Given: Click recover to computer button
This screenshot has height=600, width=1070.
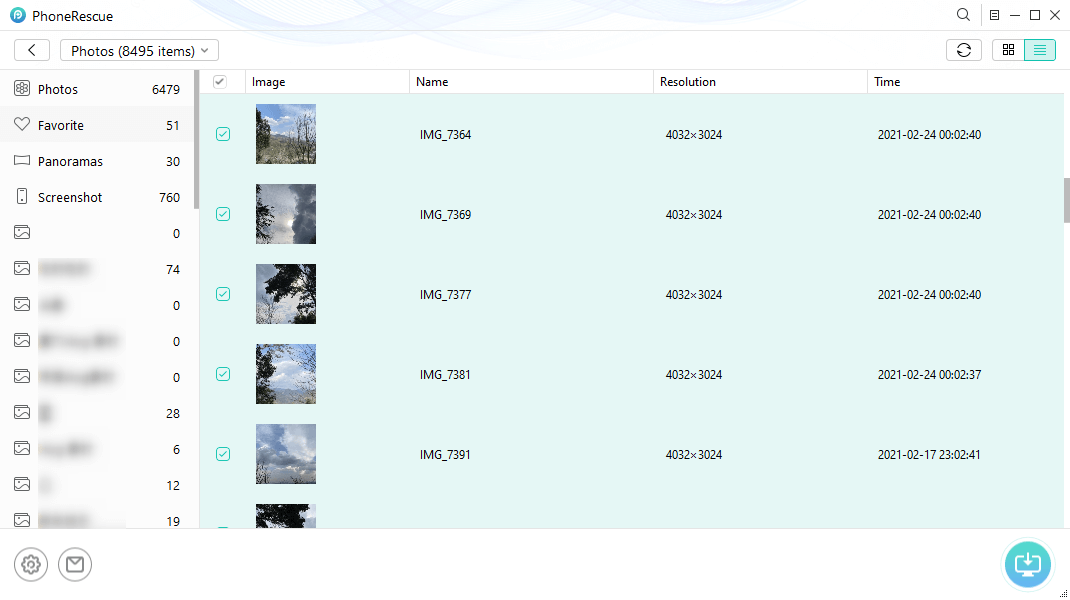Looking at the screenshot, I should [1028, 564].
